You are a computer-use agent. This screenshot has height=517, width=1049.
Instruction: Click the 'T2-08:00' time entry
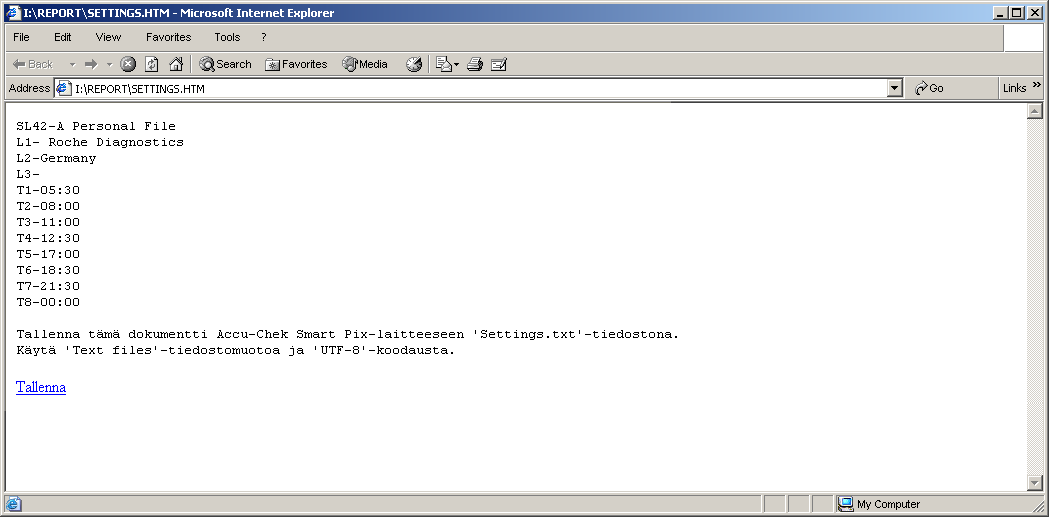coord(48,207)
